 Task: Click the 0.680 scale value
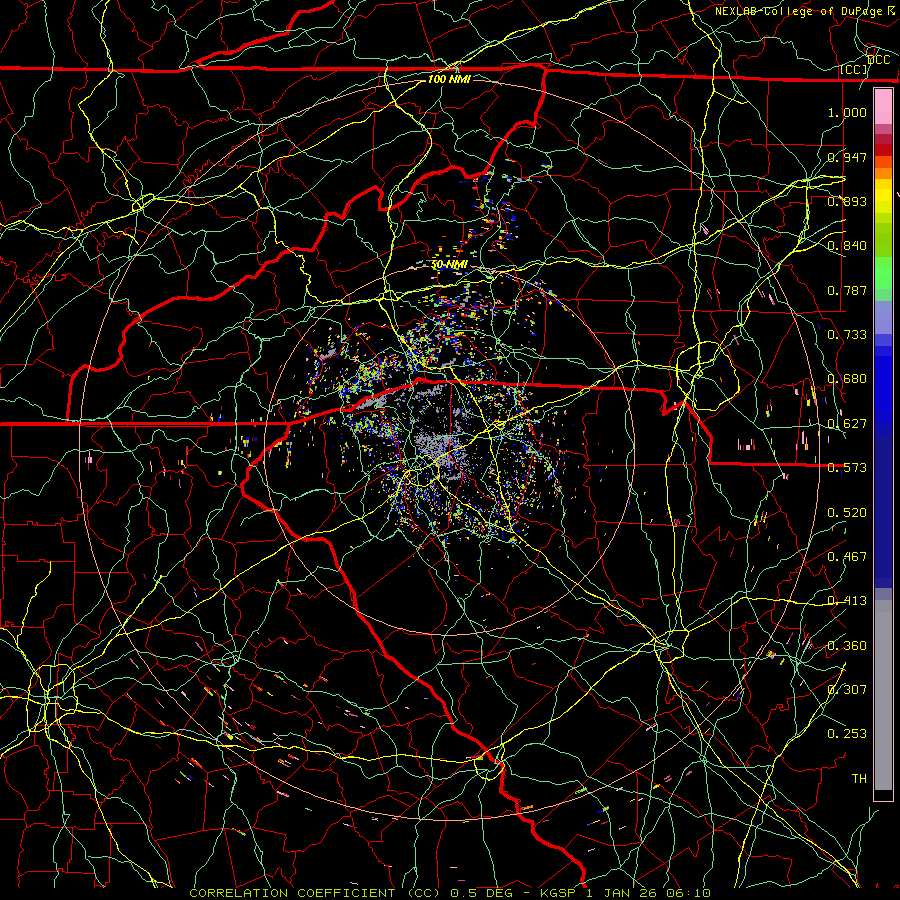[x=847, y=378]
